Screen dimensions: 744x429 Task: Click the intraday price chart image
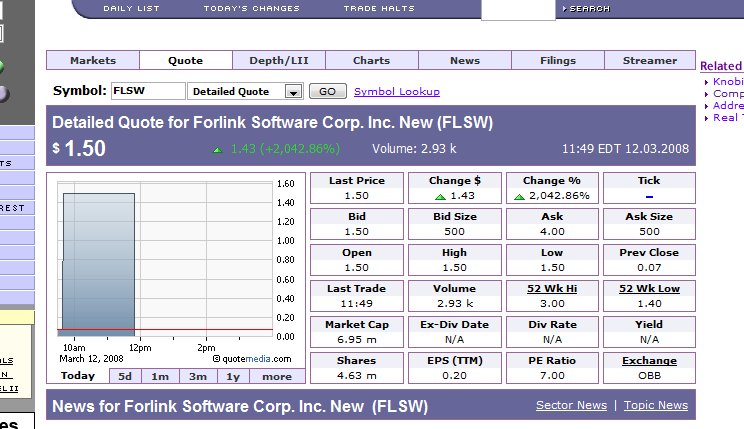pyautogui.click(x=165, y=260)
